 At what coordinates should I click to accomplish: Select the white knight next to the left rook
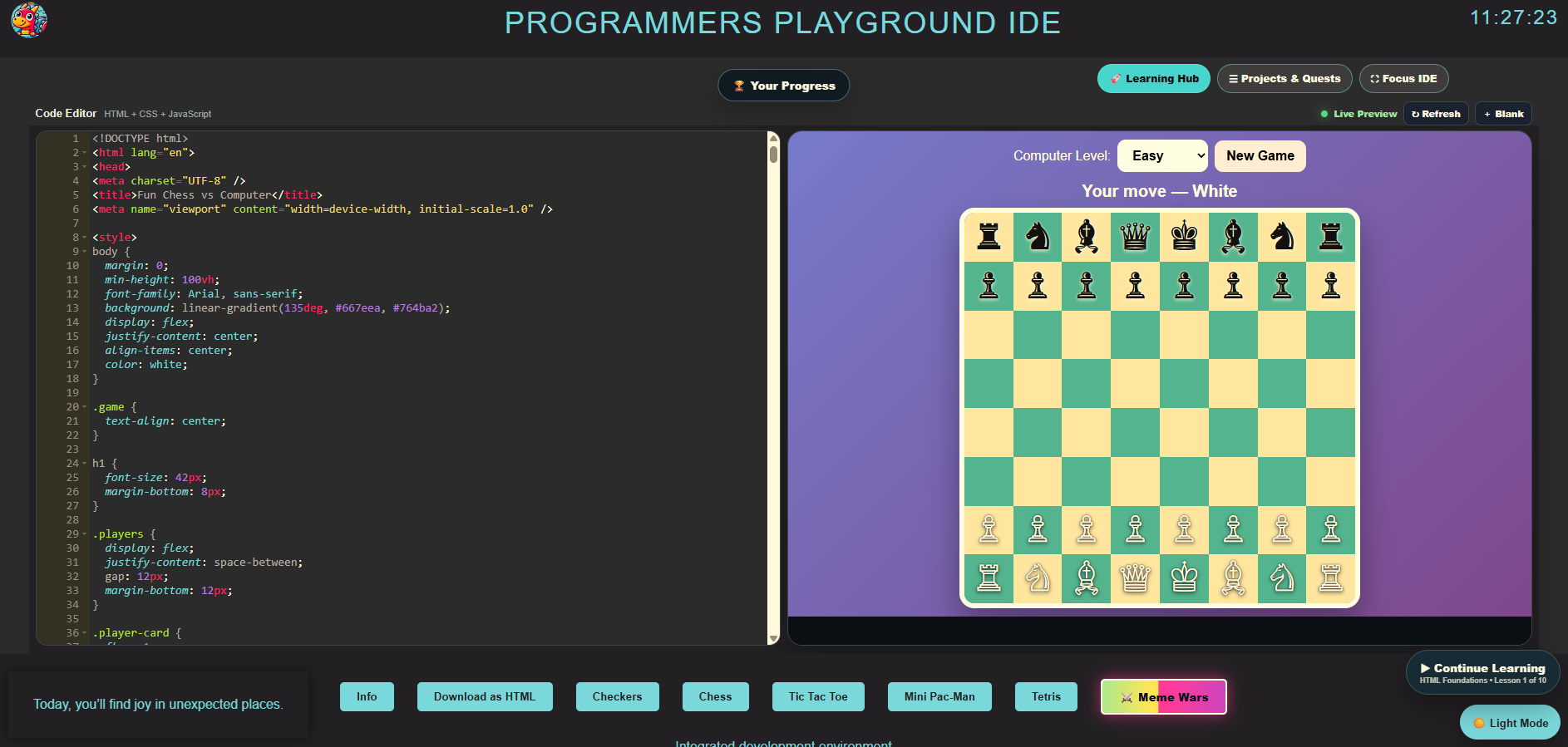pyautogui.click(x=1038, y=578)
